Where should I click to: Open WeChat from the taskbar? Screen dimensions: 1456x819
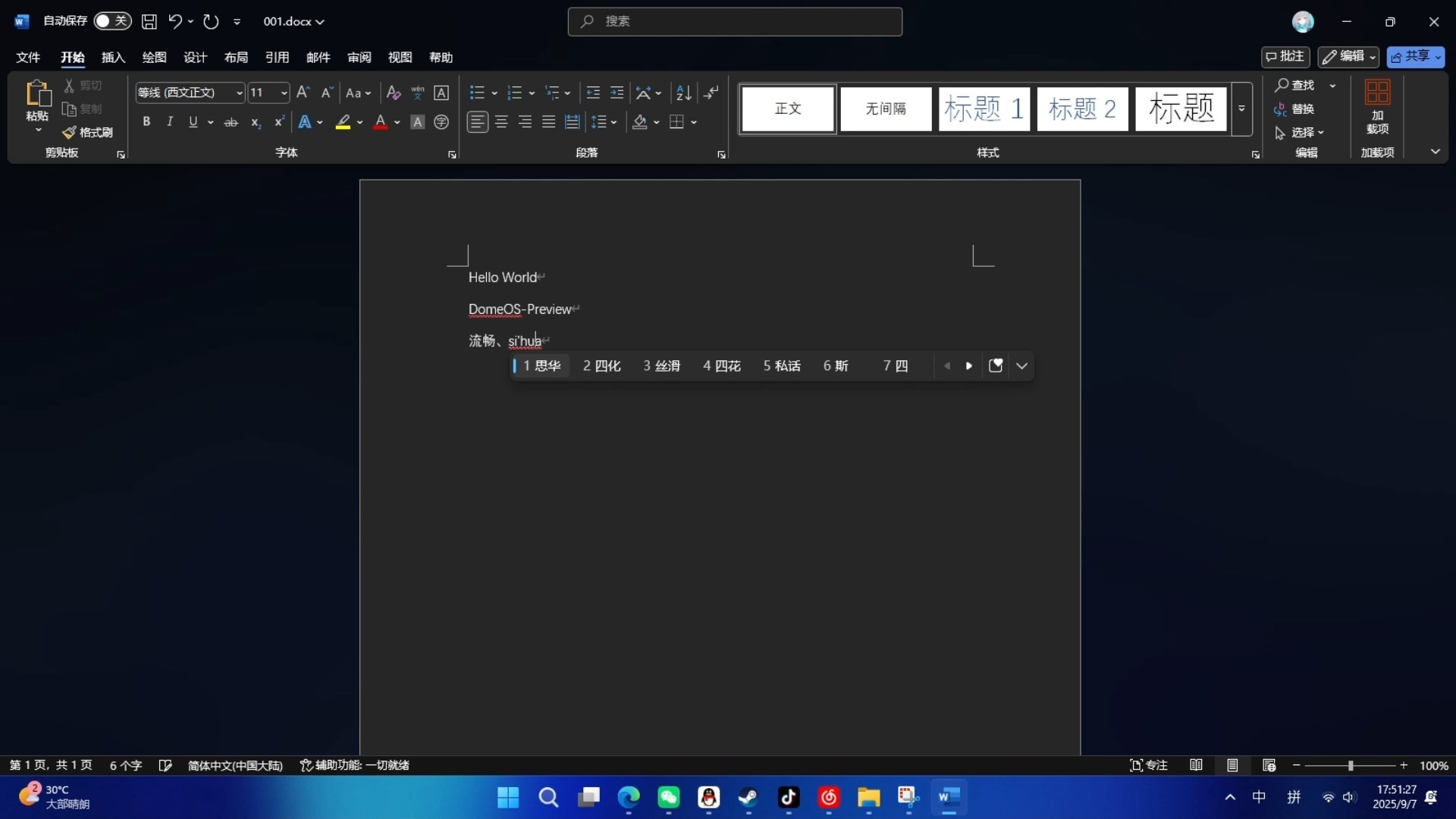click(668, 797)
